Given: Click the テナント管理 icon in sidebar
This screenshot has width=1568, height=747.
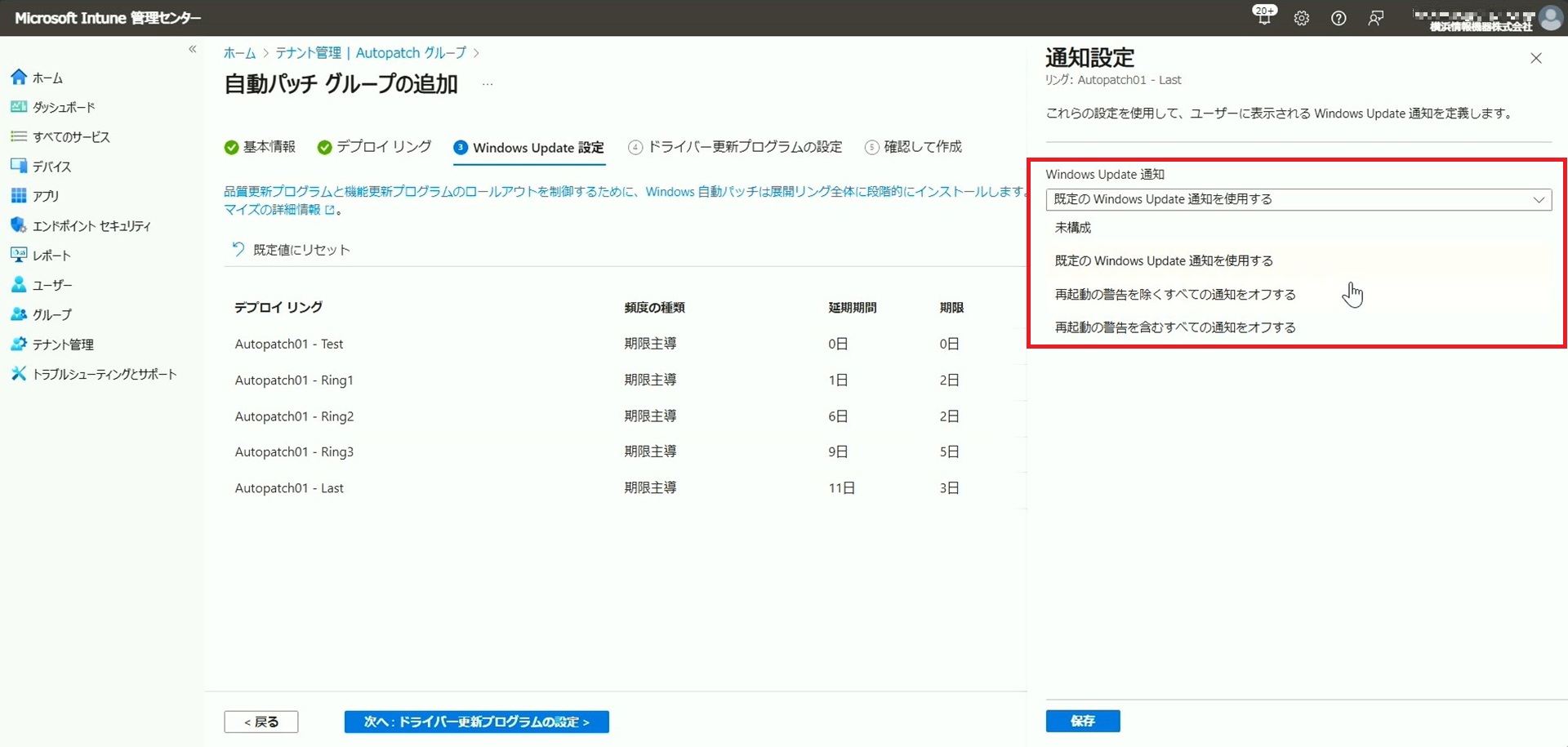Looking at the screenshot, I should tap(19, 344).
